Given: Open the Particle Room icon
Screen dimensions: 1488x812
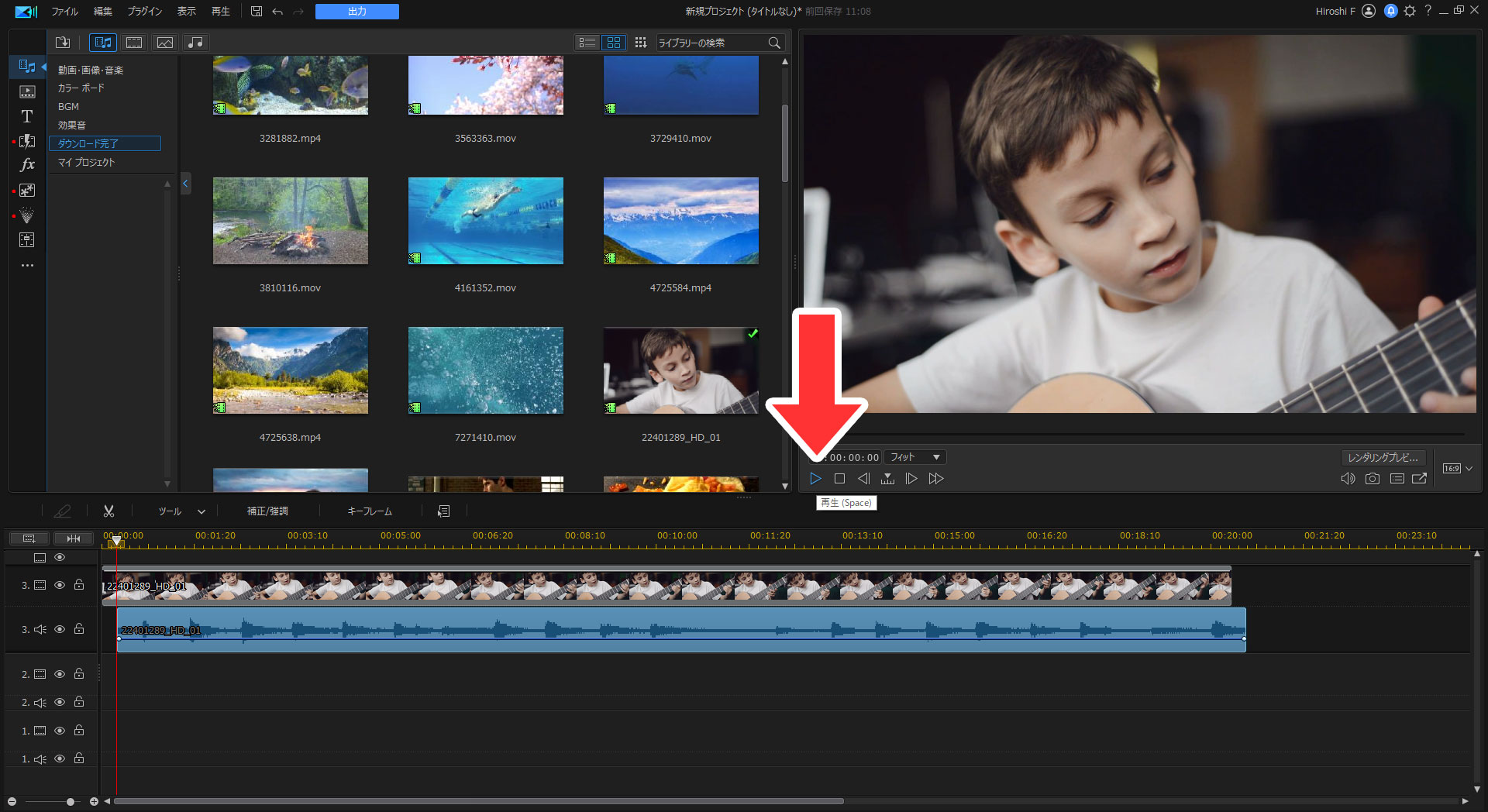Looking at the screenshot, I should click(27, 215).
